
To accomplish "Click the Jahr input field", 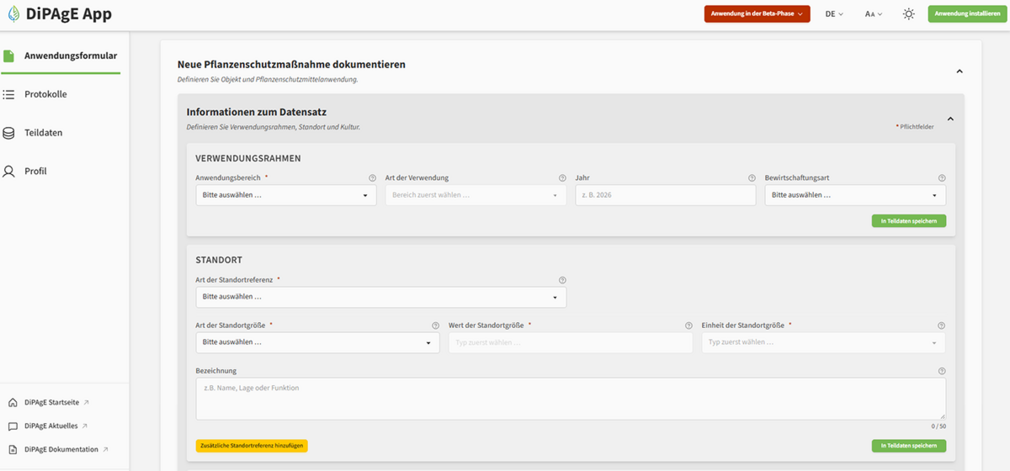I will click(665, 195).
